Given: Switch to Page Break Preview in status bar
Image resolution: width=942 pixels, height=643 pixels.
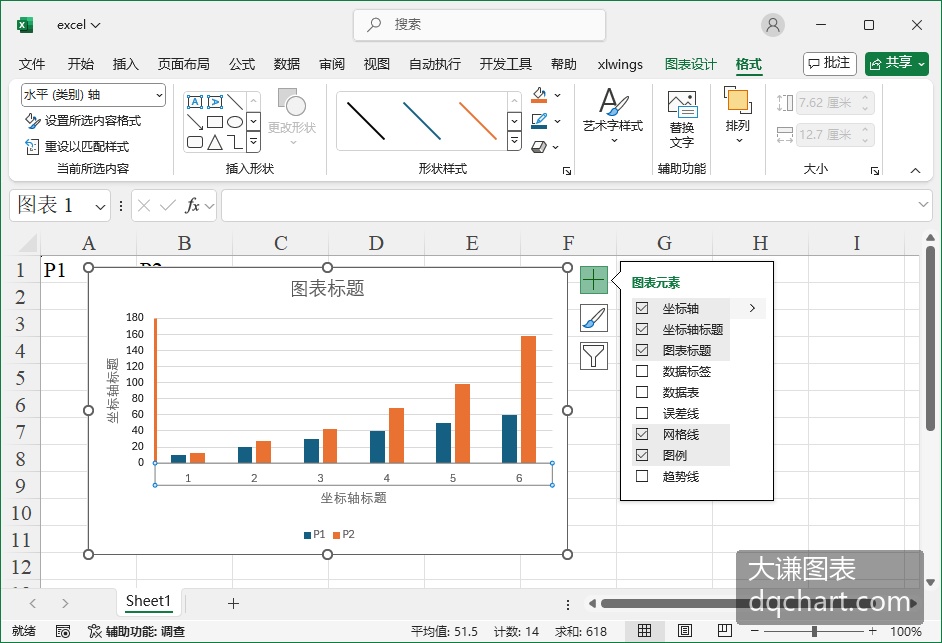Looking at the screenshot, I should click(x=725, y=631).
